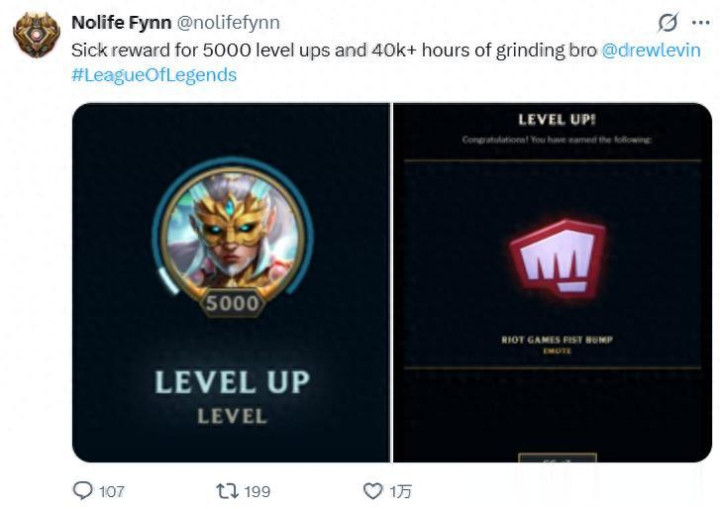Click the retweet arrows icon
Screen dimensions: 720x509
[227, 491]
